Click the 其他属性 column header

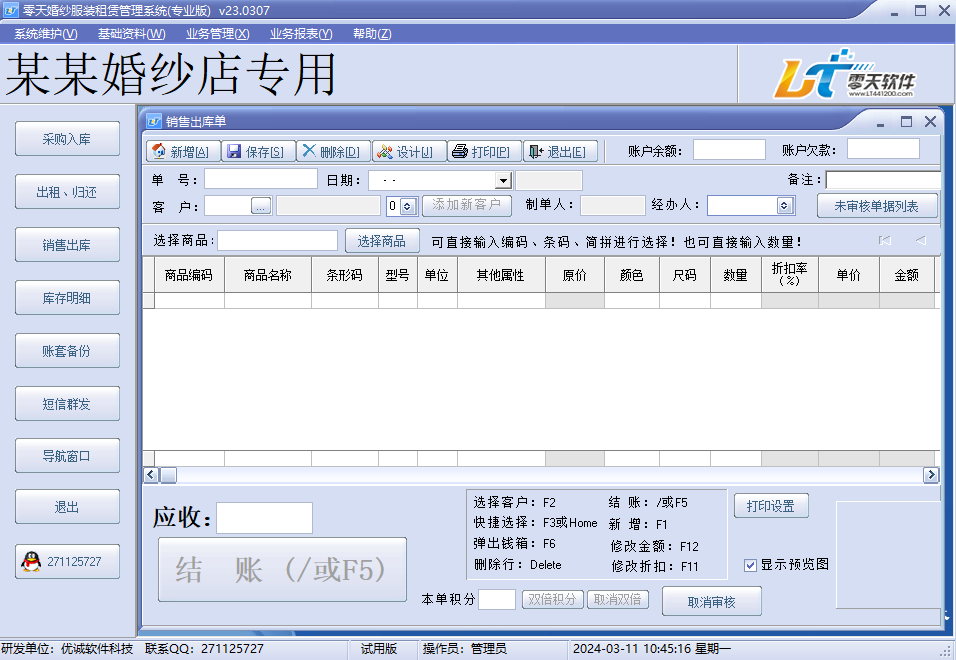(x=501, y=275)
